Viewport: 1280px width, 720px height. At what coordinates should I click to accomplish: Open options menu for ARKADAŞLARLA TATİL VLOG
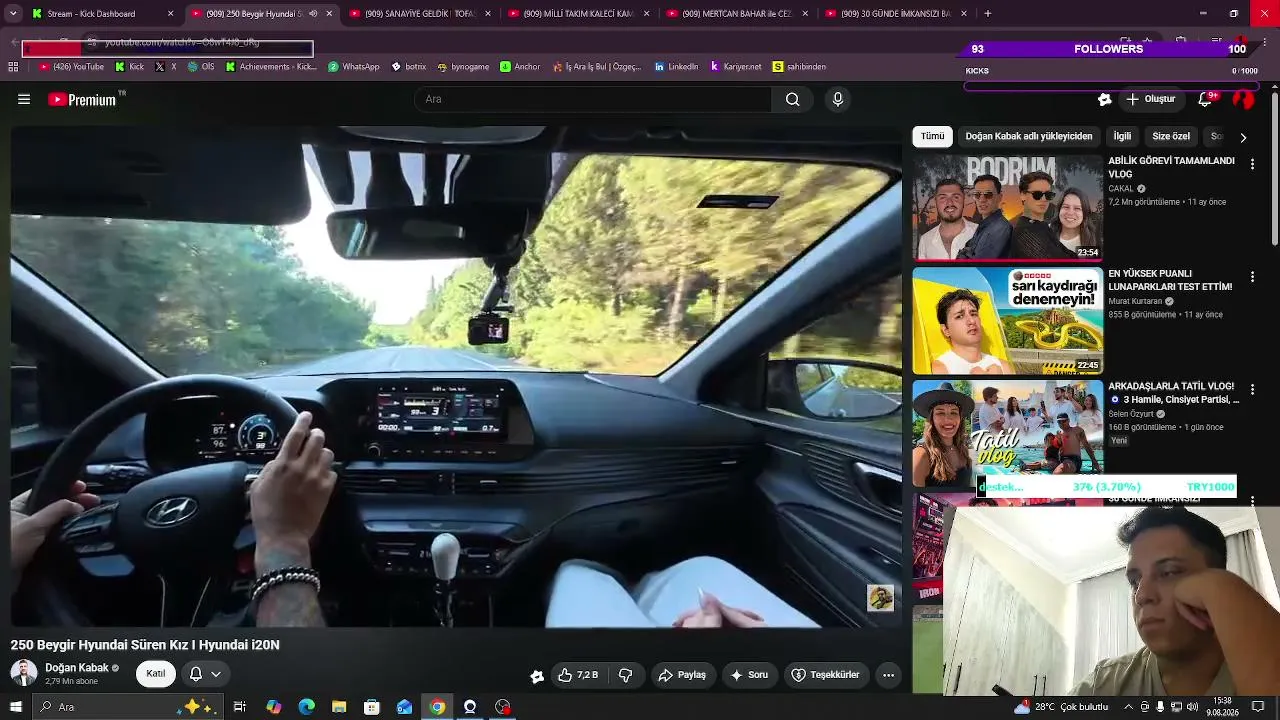[x=1252, y=390]
